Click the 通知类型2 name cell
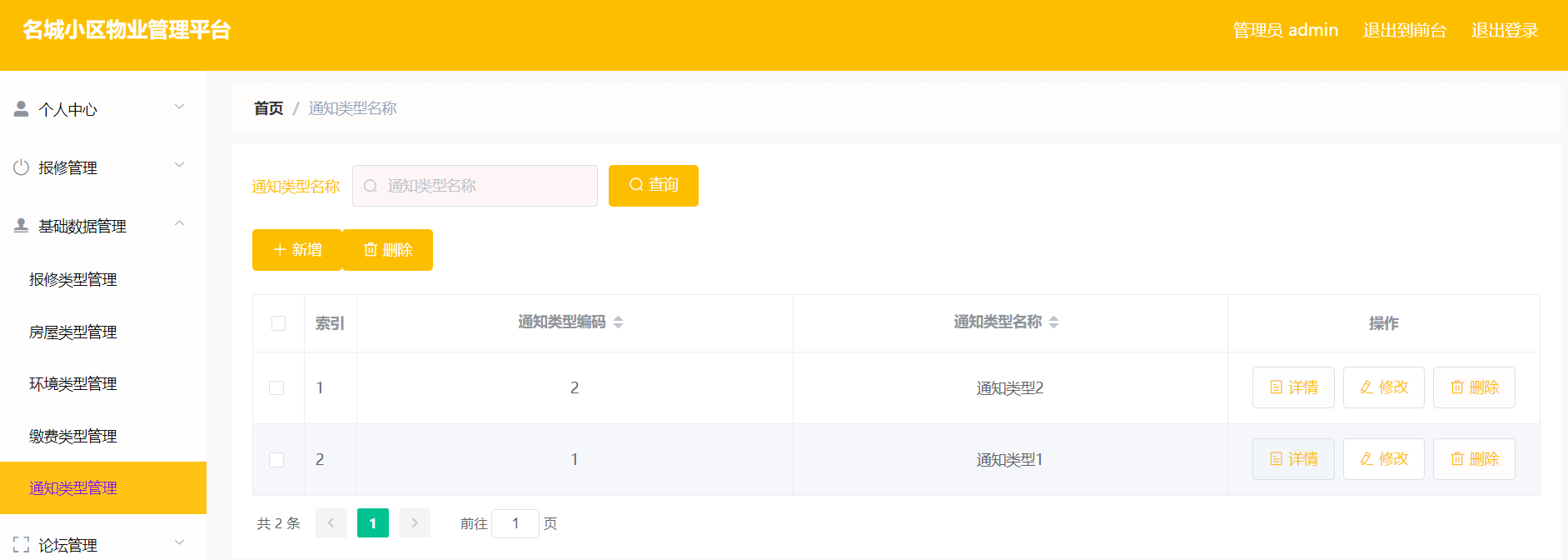The image size is (1568, 560). [1010, 388]
